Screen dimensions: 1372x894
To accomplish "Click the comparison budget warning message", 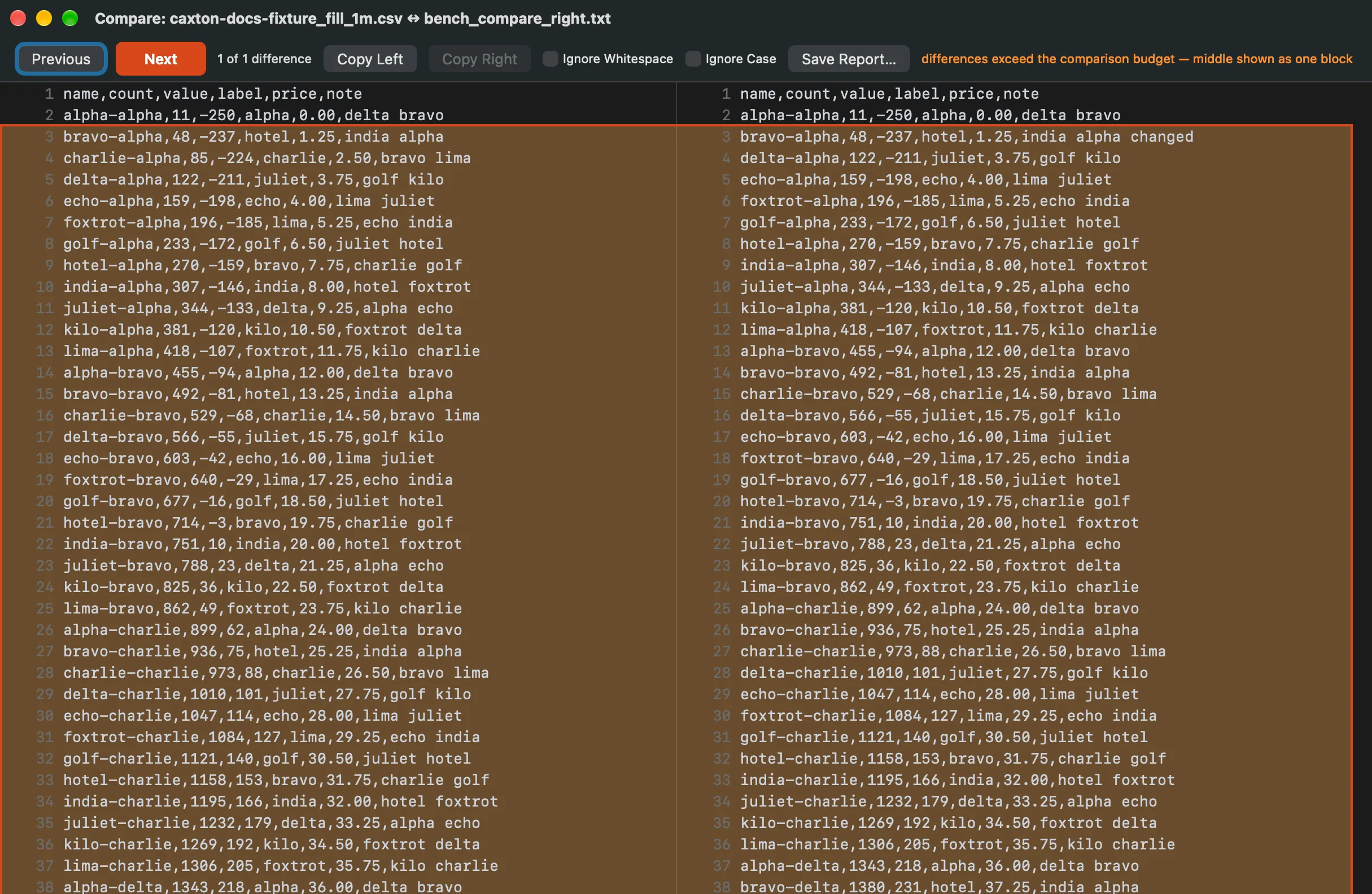I will tap(1136, 59).
